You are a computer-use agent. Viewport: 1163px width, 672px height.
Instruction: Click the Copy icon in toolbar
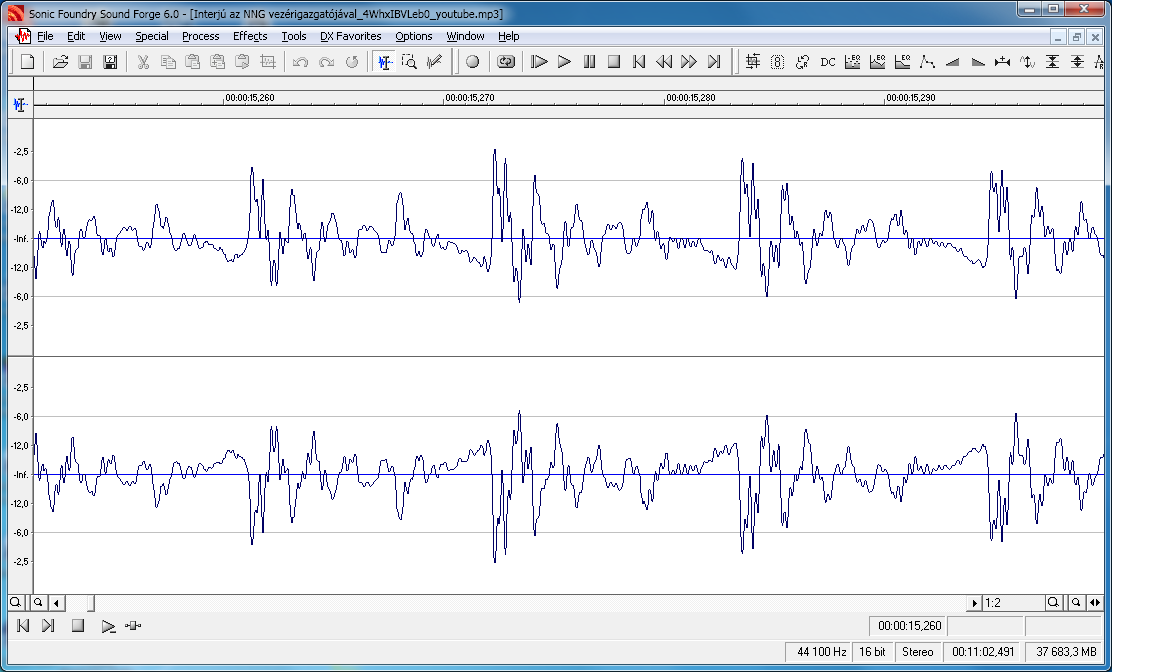pyautogui.click(x=168, y=62)
